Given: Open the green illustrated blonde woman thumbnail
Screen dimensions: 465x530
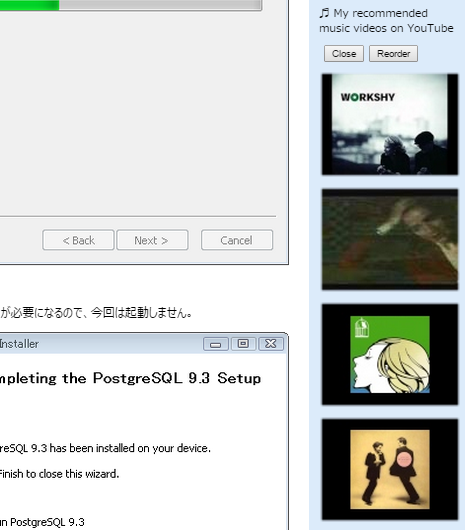Looking at the screenshot, I should pos(390,354).
